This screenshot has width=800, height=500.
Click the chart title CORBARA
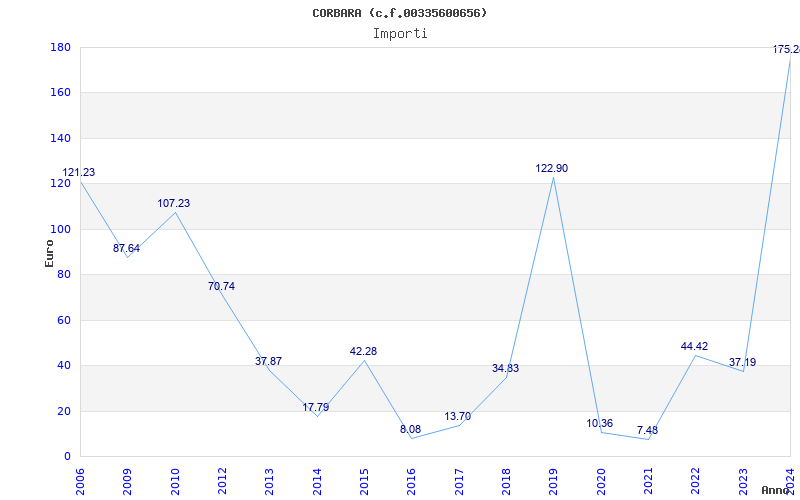click(399, 13)
